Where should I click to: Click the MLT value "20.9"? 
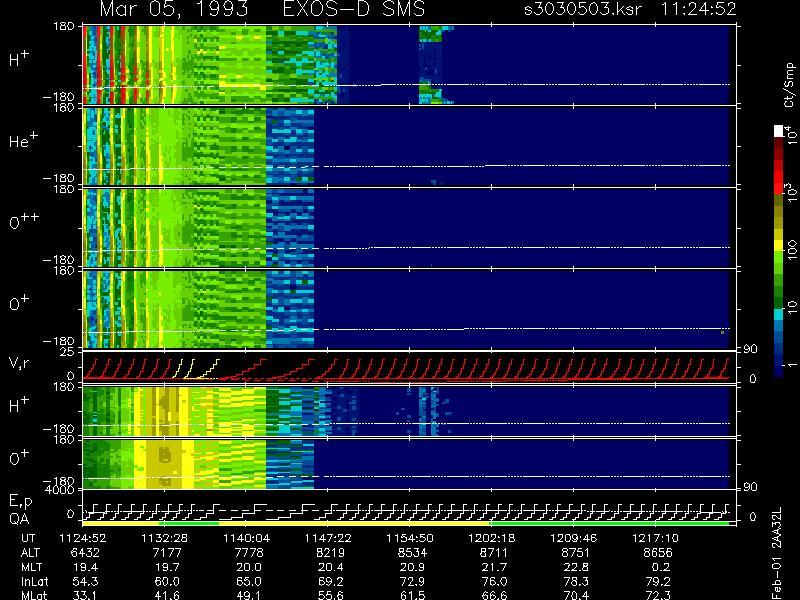tap(412, 567)
